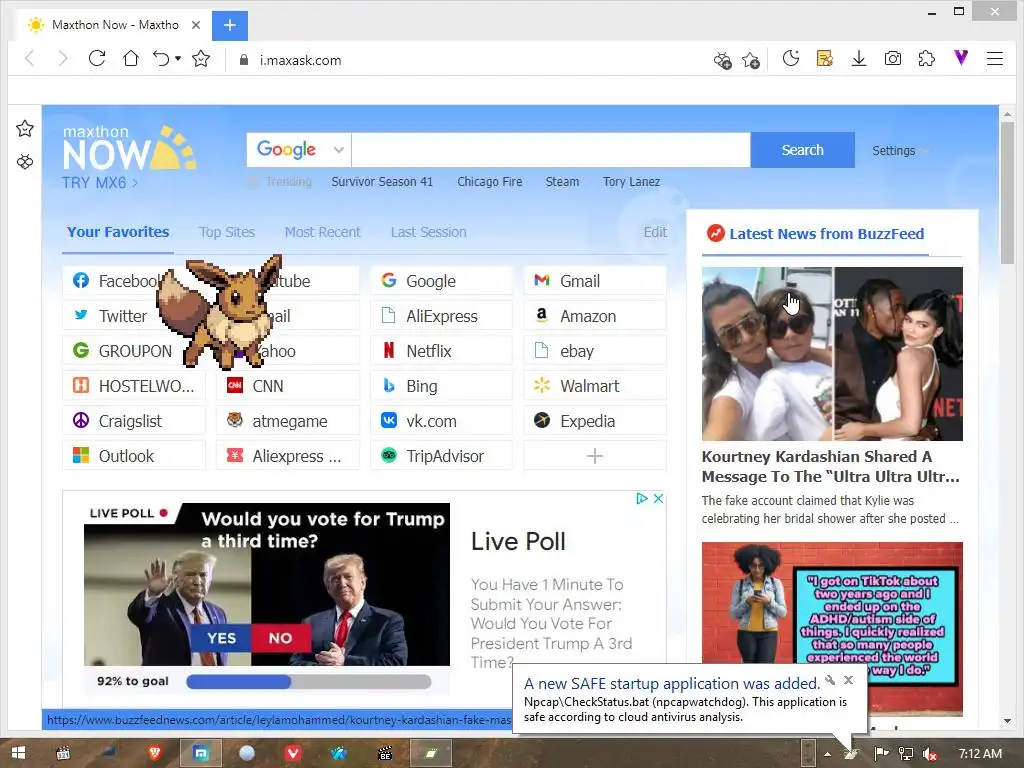This screenshot has height=768, width=1024.
Task: Open the vk.com favorite tile
Action: (x=441, y=421)
